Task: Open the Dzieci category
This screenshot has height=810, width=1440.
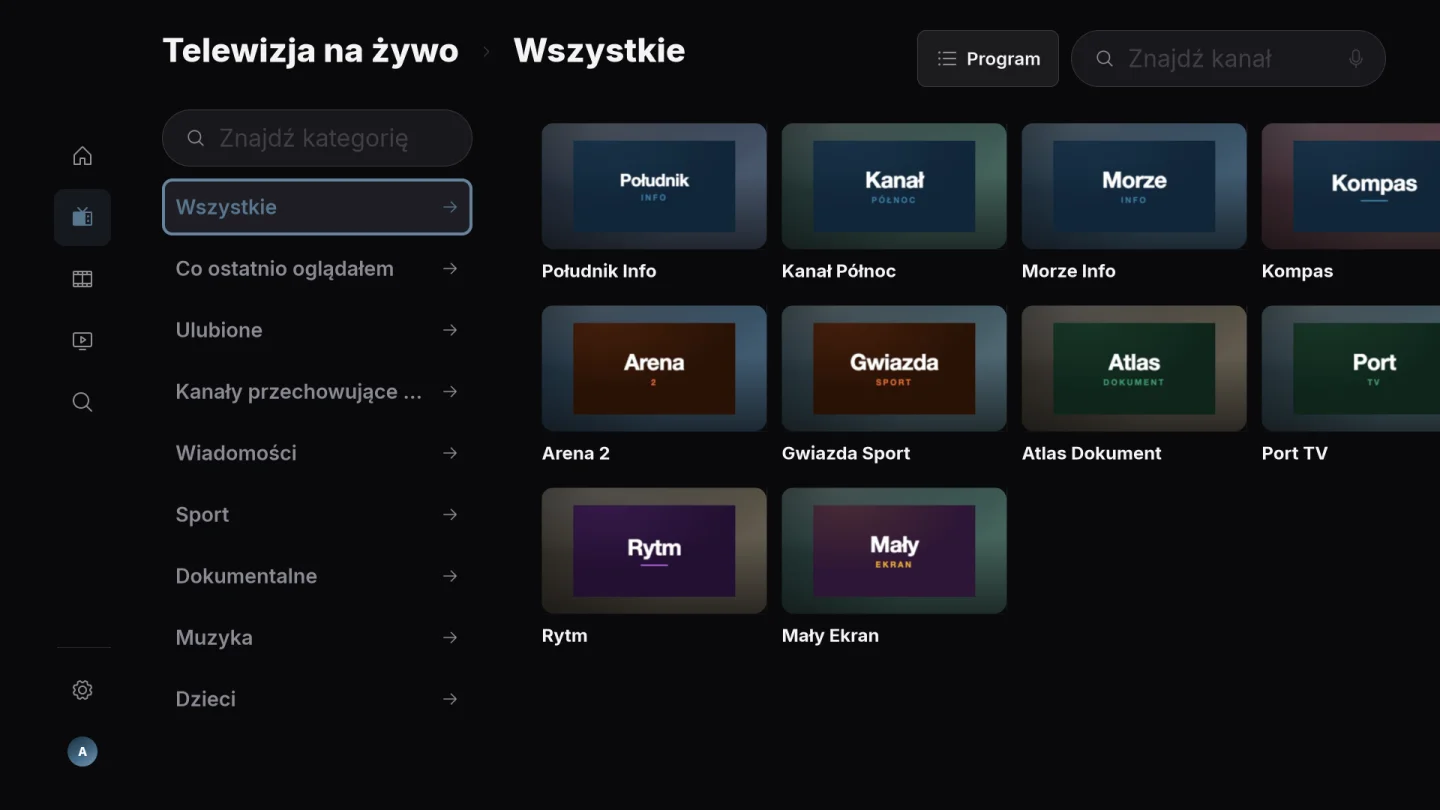Action: point(317,699)
